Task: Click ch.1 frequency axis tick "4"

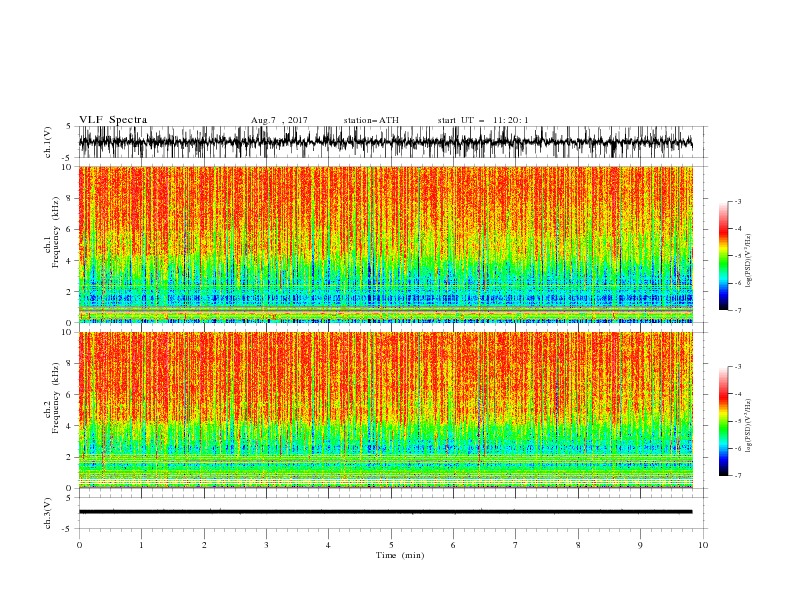Action: click(69, 261)
